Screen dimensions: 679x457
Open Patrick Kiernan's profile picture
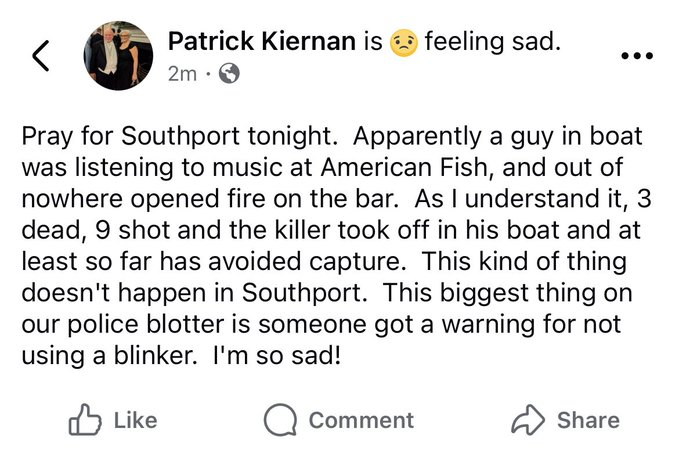[118, 55]
